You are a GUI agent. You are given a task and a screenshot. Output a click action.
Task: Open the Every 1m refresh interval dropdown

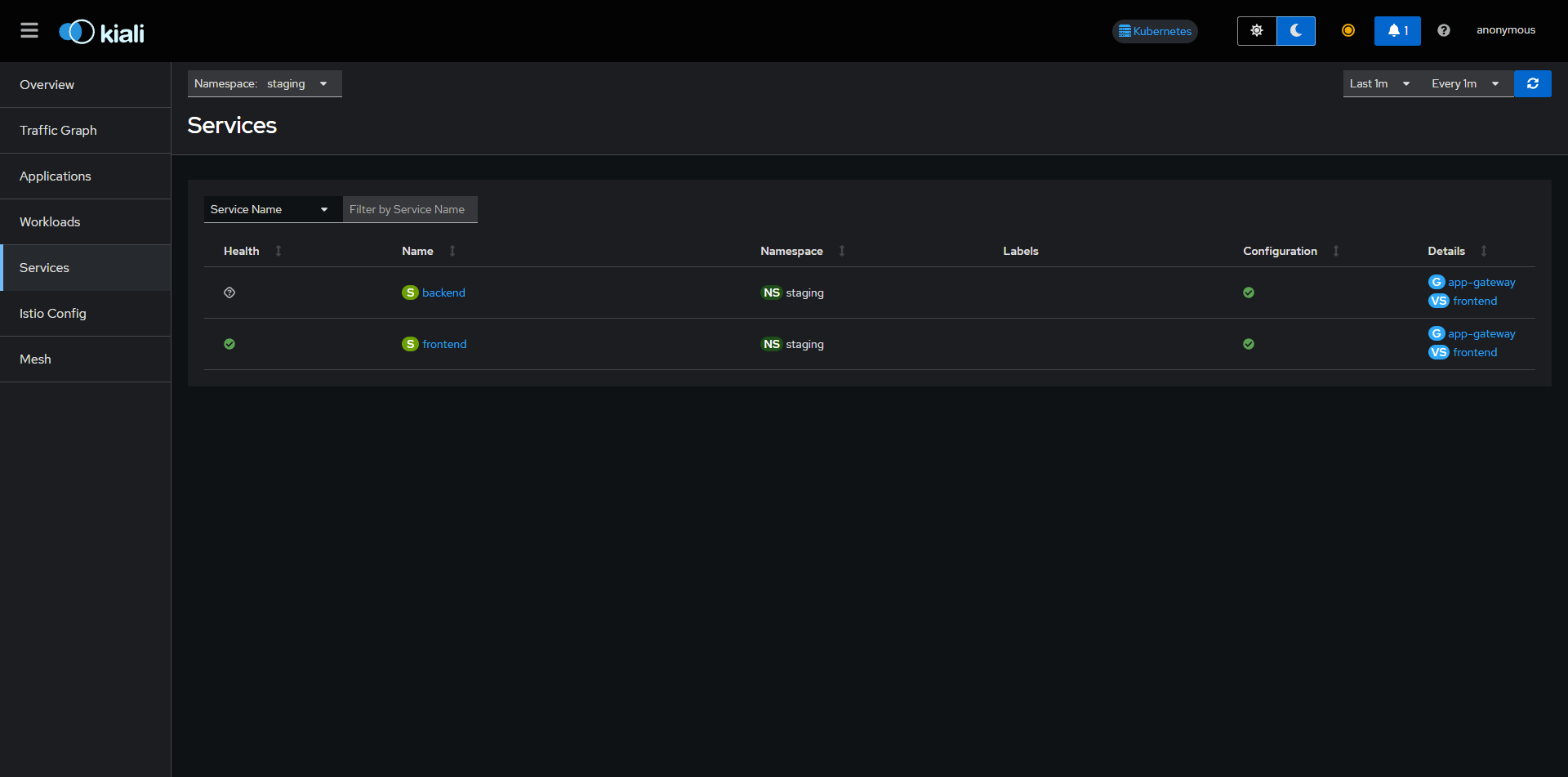pyautogui.click(x=1465, y=83)
